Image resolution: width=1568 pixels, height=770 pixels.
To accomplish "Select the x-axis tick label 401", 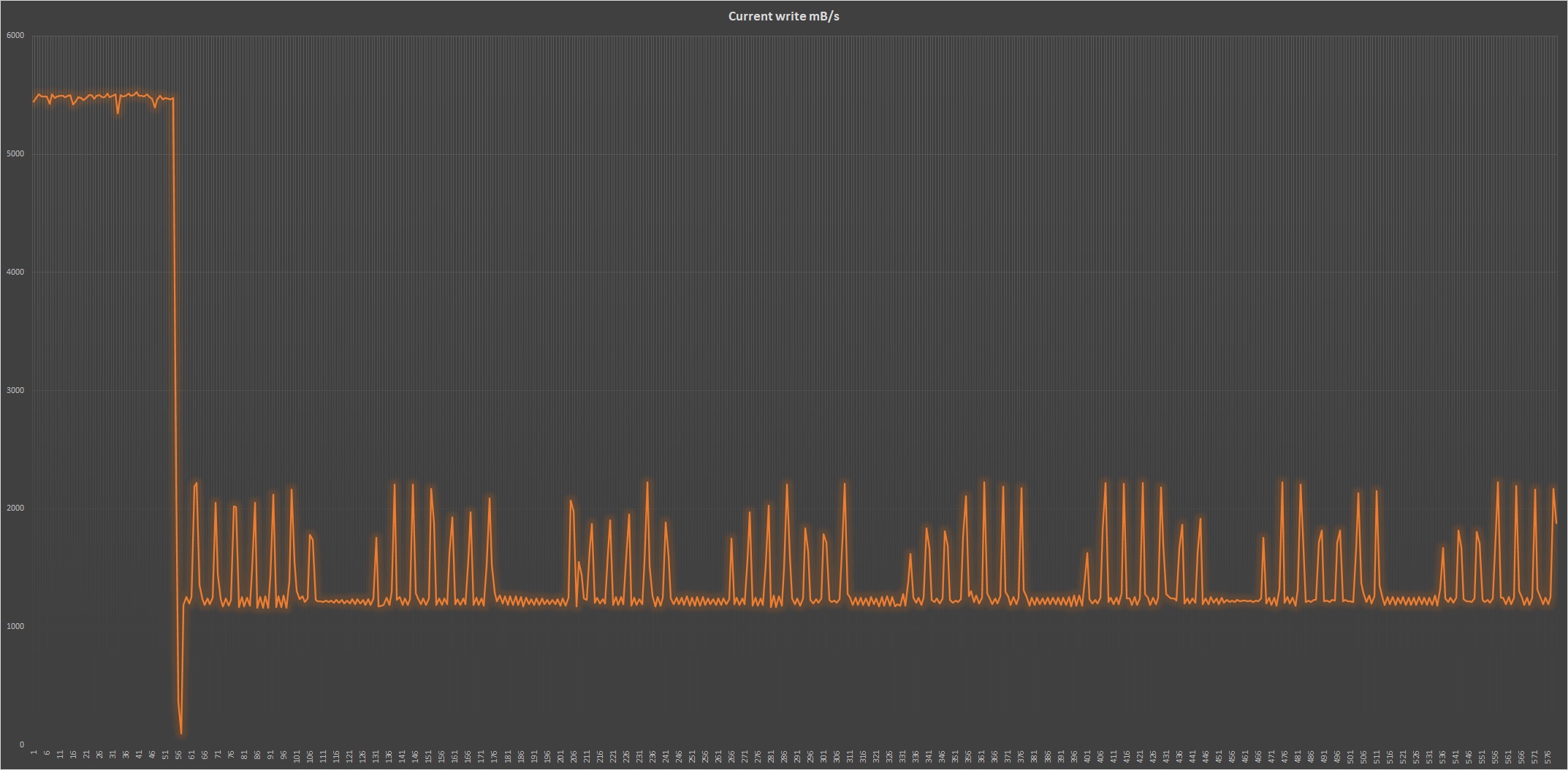I will pyautogui.click(x=1086, y=755).
